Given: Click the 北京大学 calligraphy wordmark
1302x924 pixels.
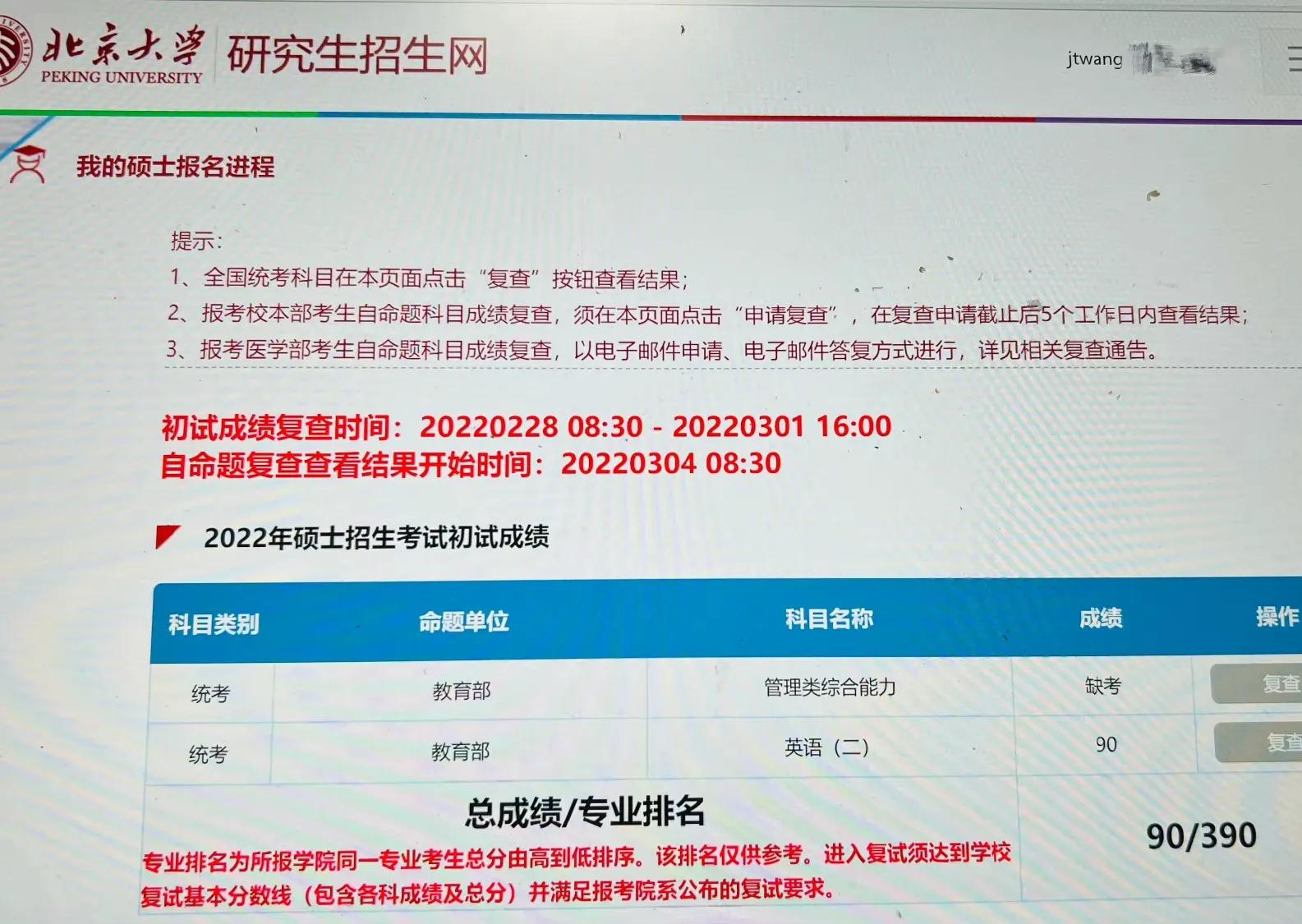Looking at the screenshot, I should [x=123, y=45].
